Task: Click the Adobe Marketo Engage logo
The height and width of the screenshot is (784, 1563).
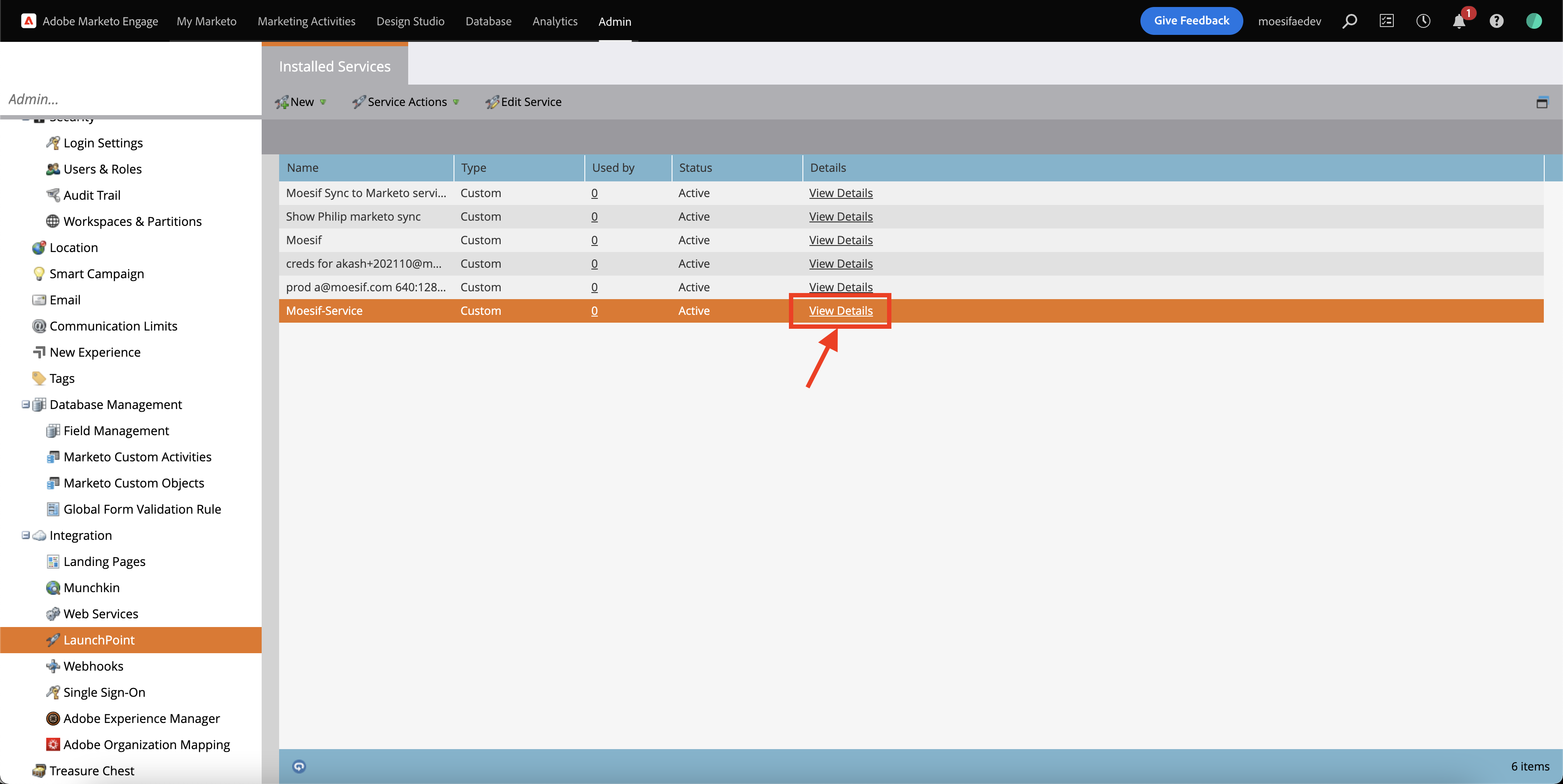Action: 28,21
